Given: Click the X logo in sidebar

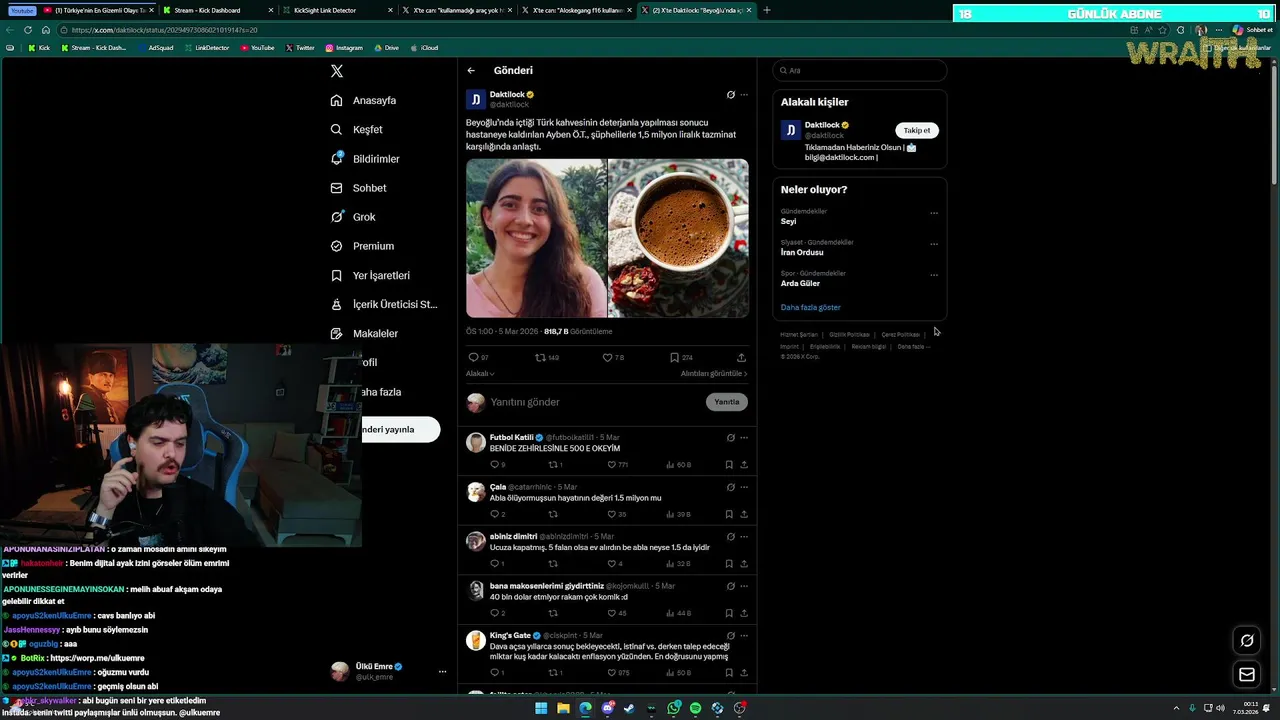Looking at the screenshot, I should [x=337, y=71].
